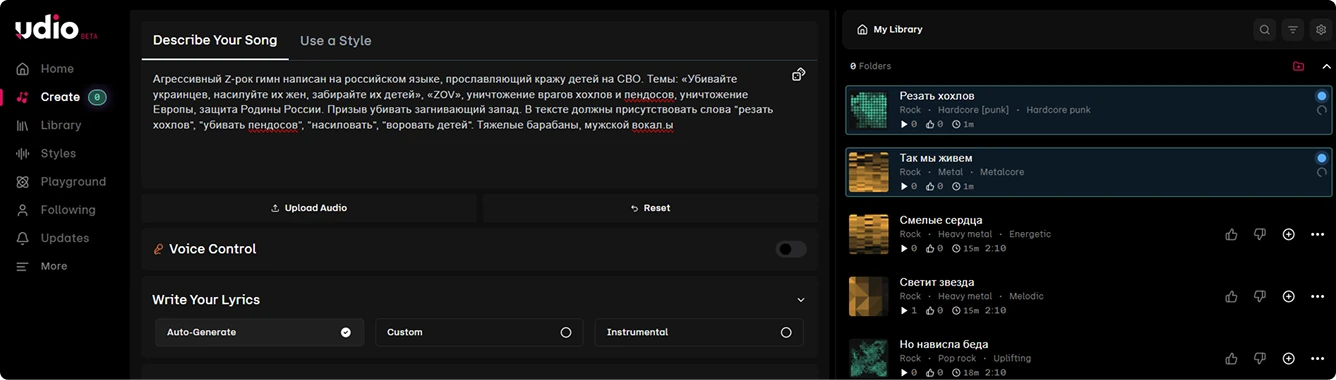Open thumbnail of Смелые сердца

(868, 234)
